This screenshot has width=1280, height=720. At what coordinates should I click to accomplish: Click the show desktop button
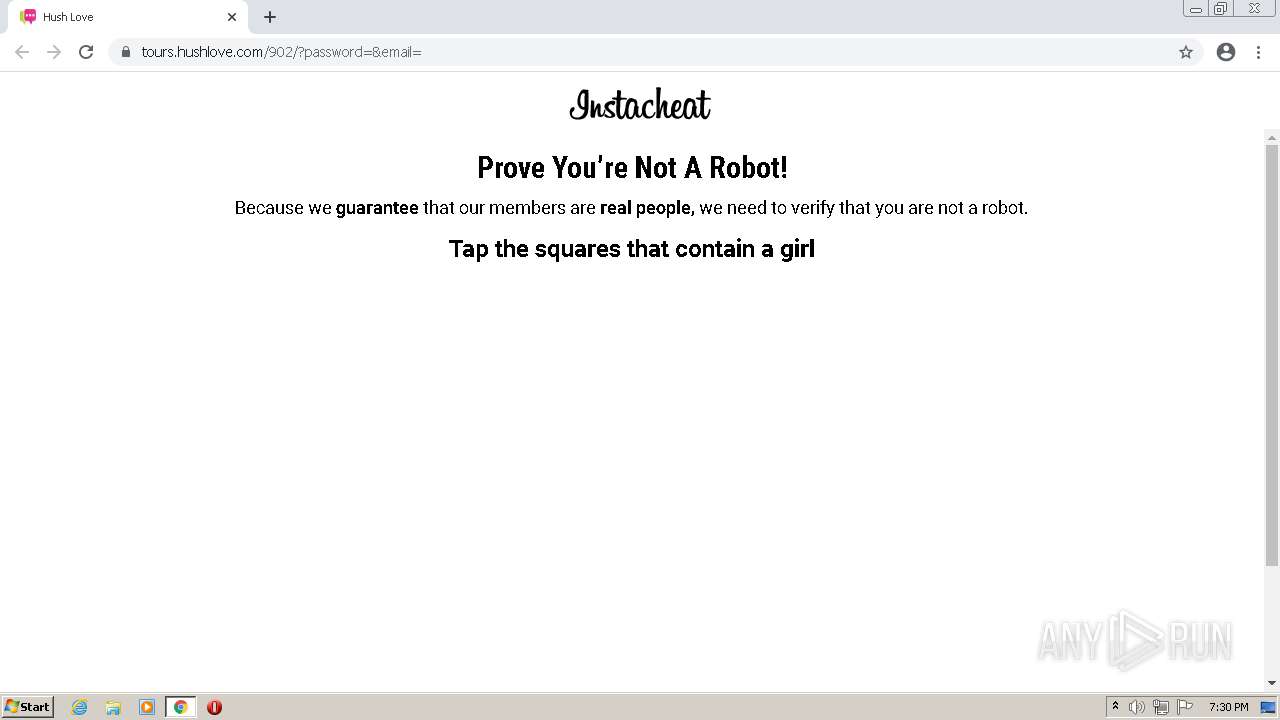point(1269,707)
